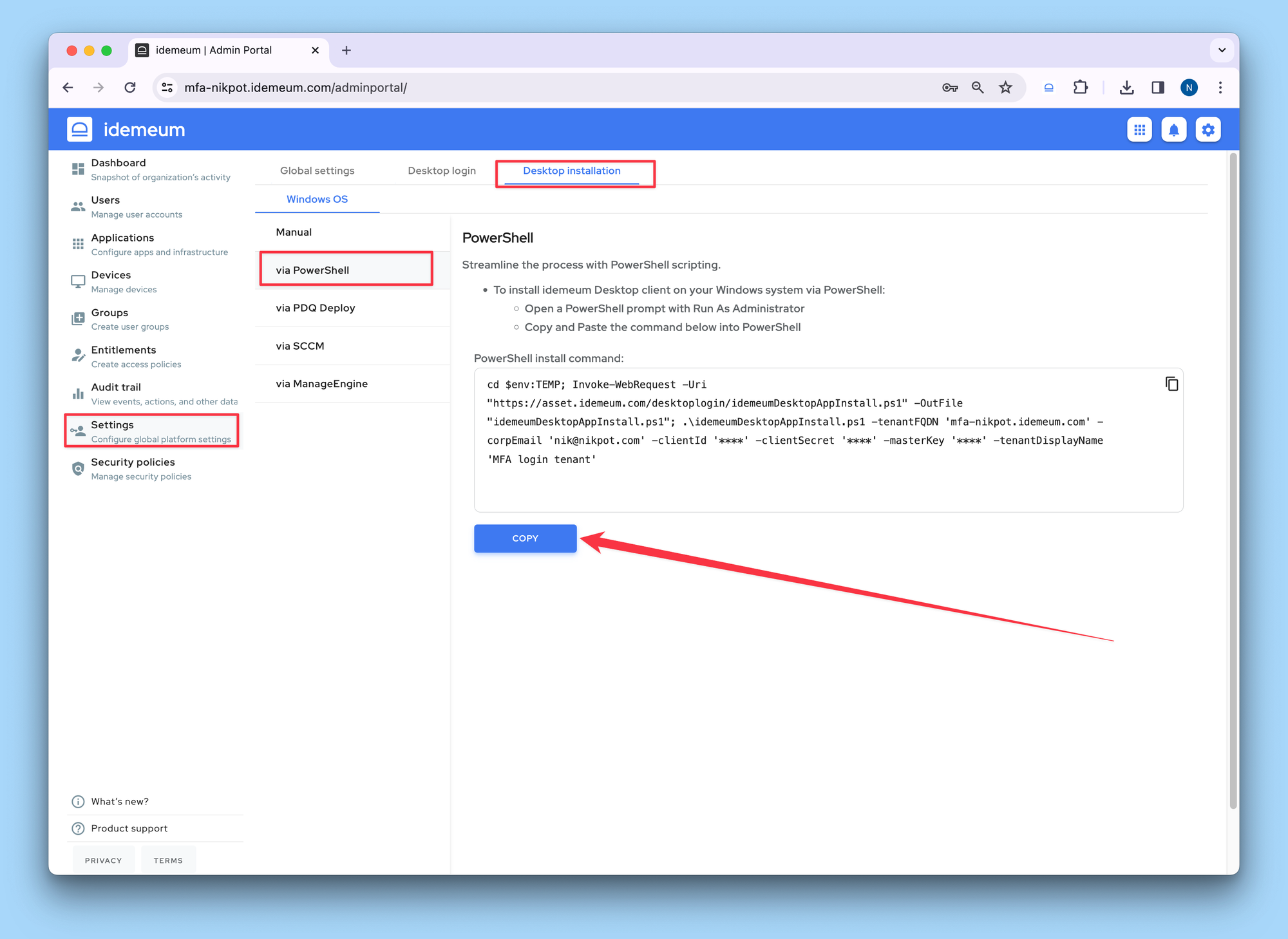Image resolution: width=1288 pixels, height=939 pixels.
Task: Click the Groups icon in sidebar
Action: pos(78,318)
